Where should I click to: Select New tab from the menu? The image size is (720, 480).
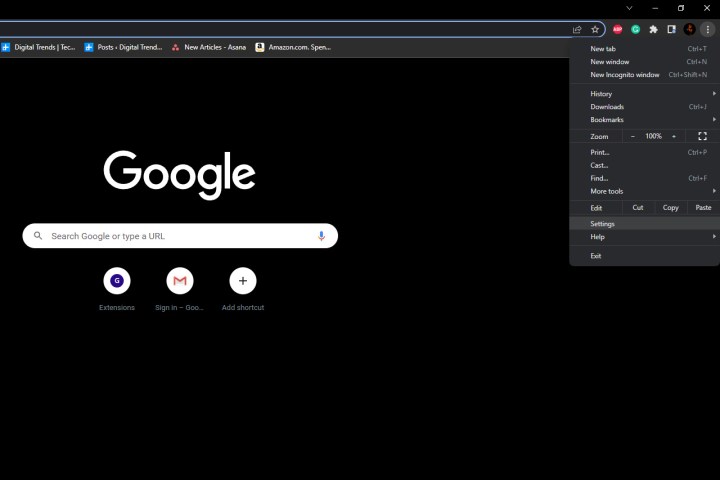(645, 49)
